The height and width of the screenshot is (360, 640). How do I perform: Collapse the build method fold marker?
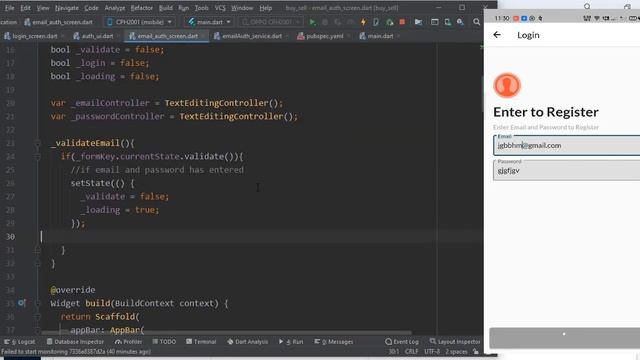pyautogui.click(x=38, y=303)
